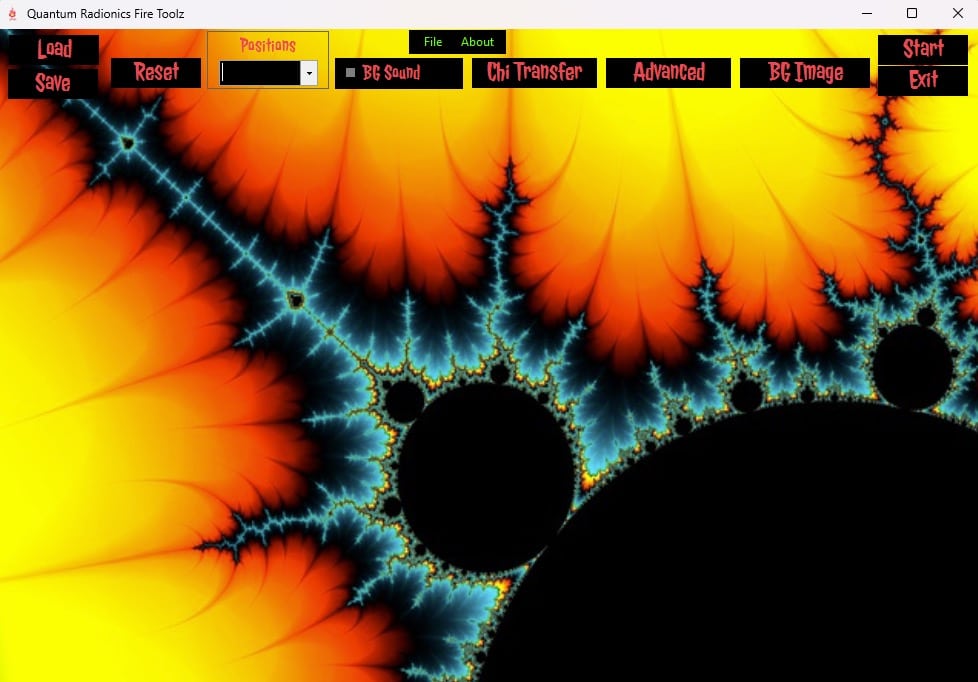
Task: Open the Chi Transfer panel
Action: 534,72
